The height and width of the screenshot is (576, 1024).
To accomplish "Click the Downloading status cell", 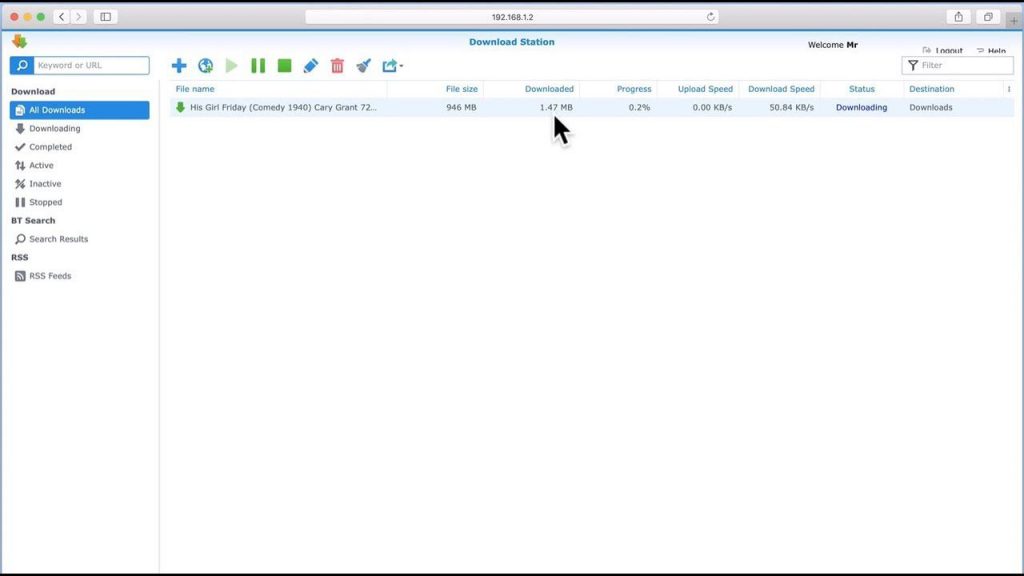I will [861, 107].
